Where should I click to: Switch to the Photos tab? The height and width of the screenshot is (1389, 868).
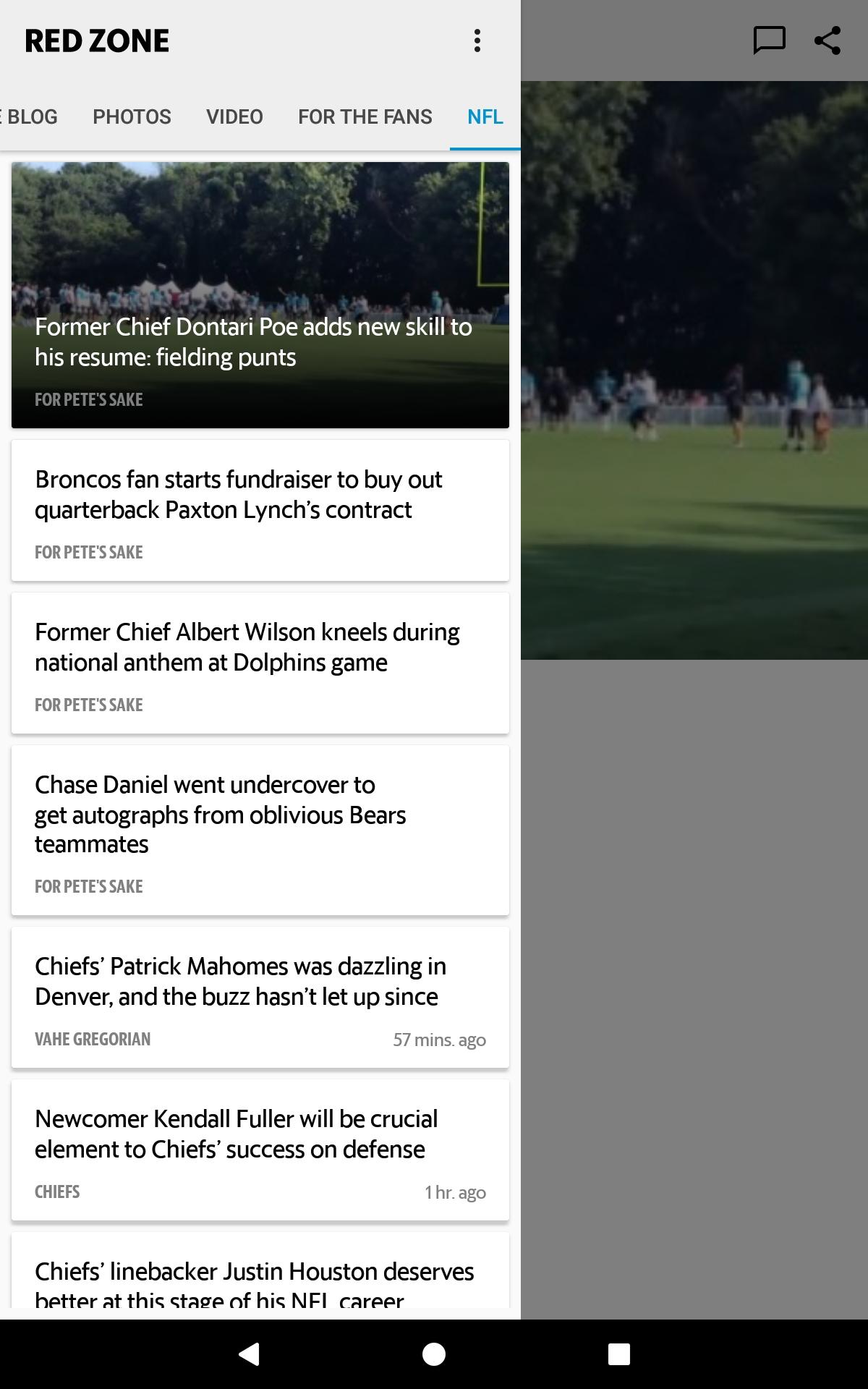tap(132, 116)
